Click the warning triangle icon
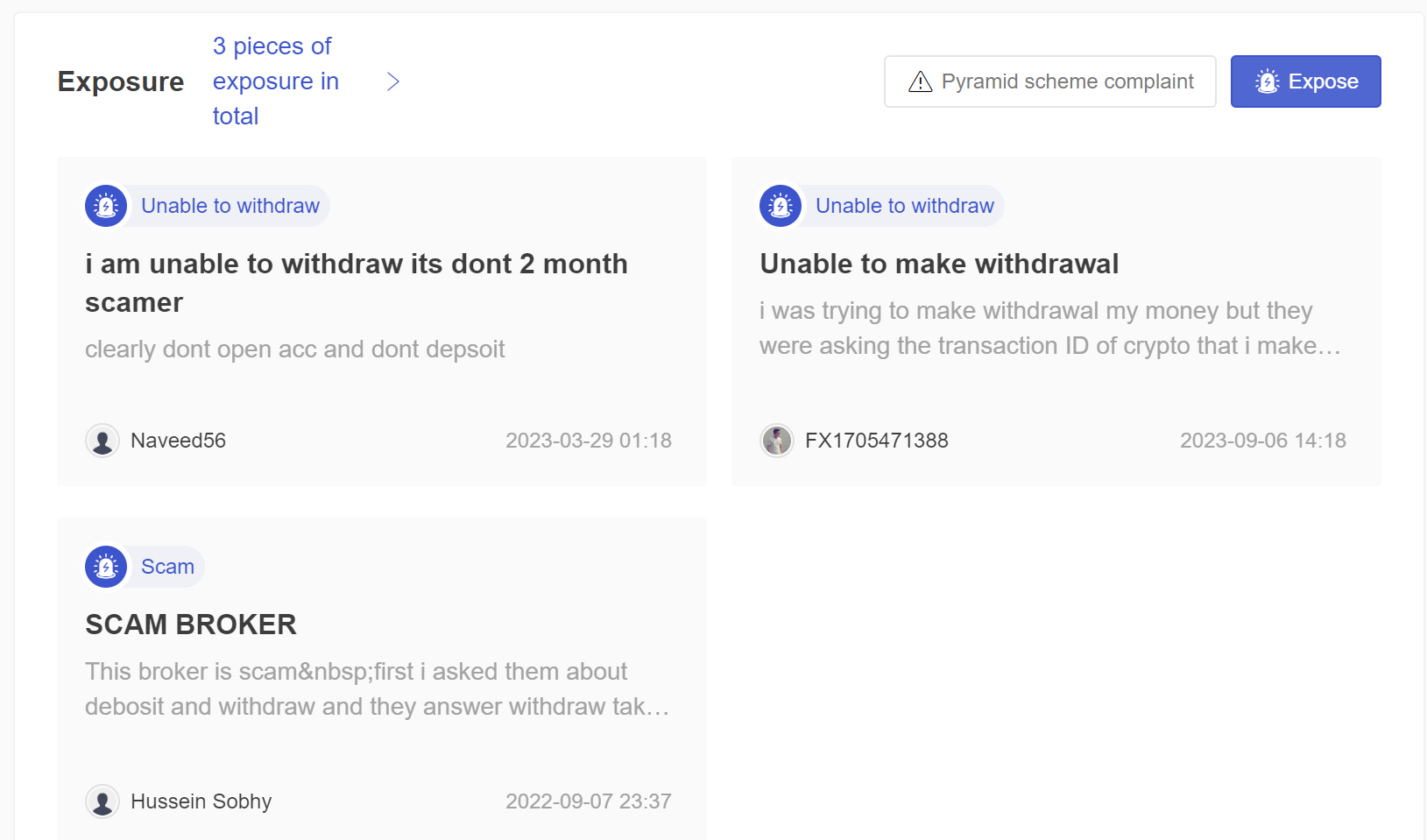 920,81
